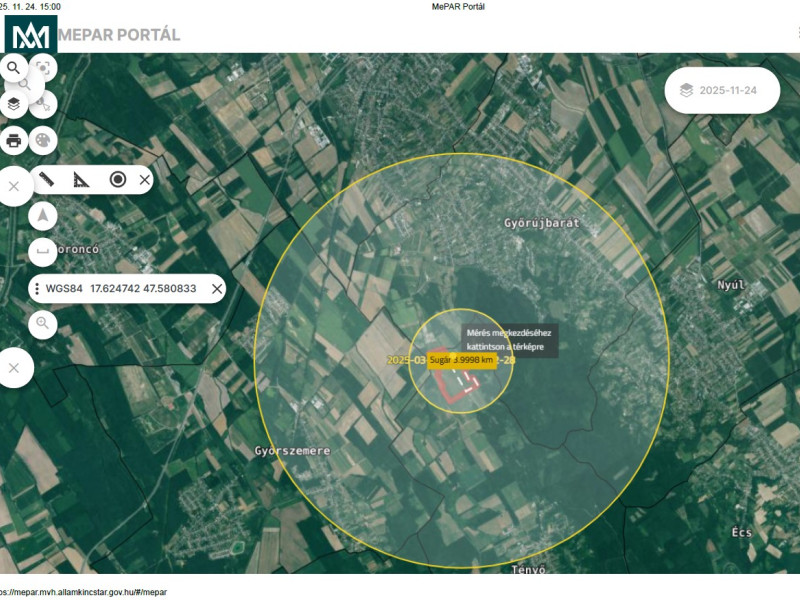The image size is (800, 600).
Task: Collapse the upper left tool group
Action: point(14,187)
